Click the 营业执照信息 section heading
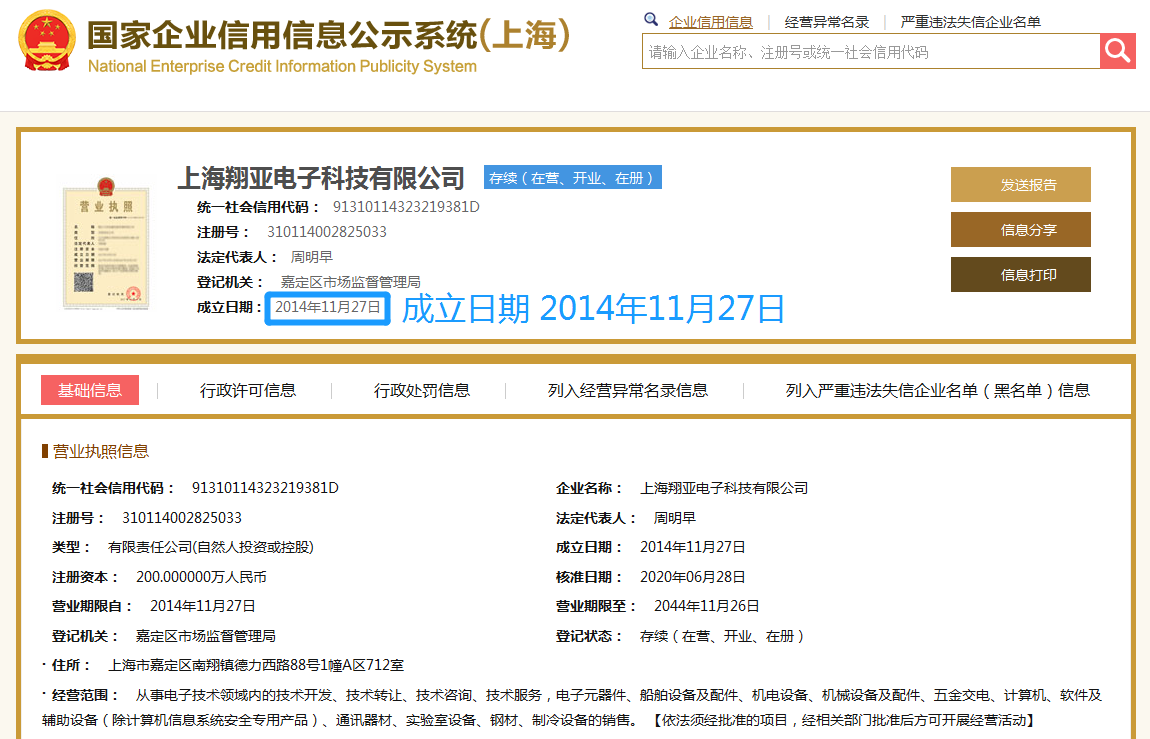 100,451
